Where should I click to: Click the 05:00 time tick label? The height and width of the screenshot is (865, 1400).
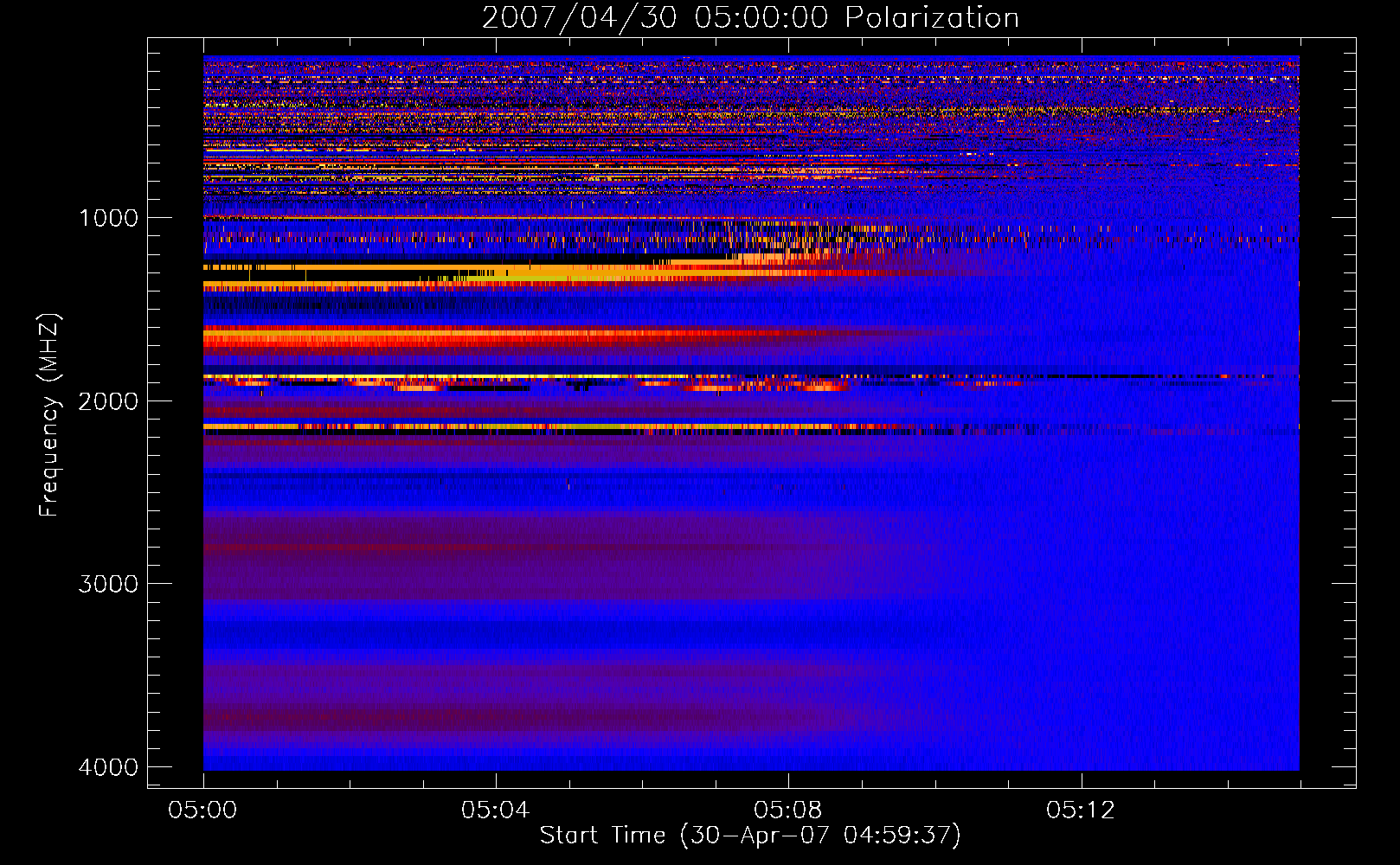coord(202,811)
